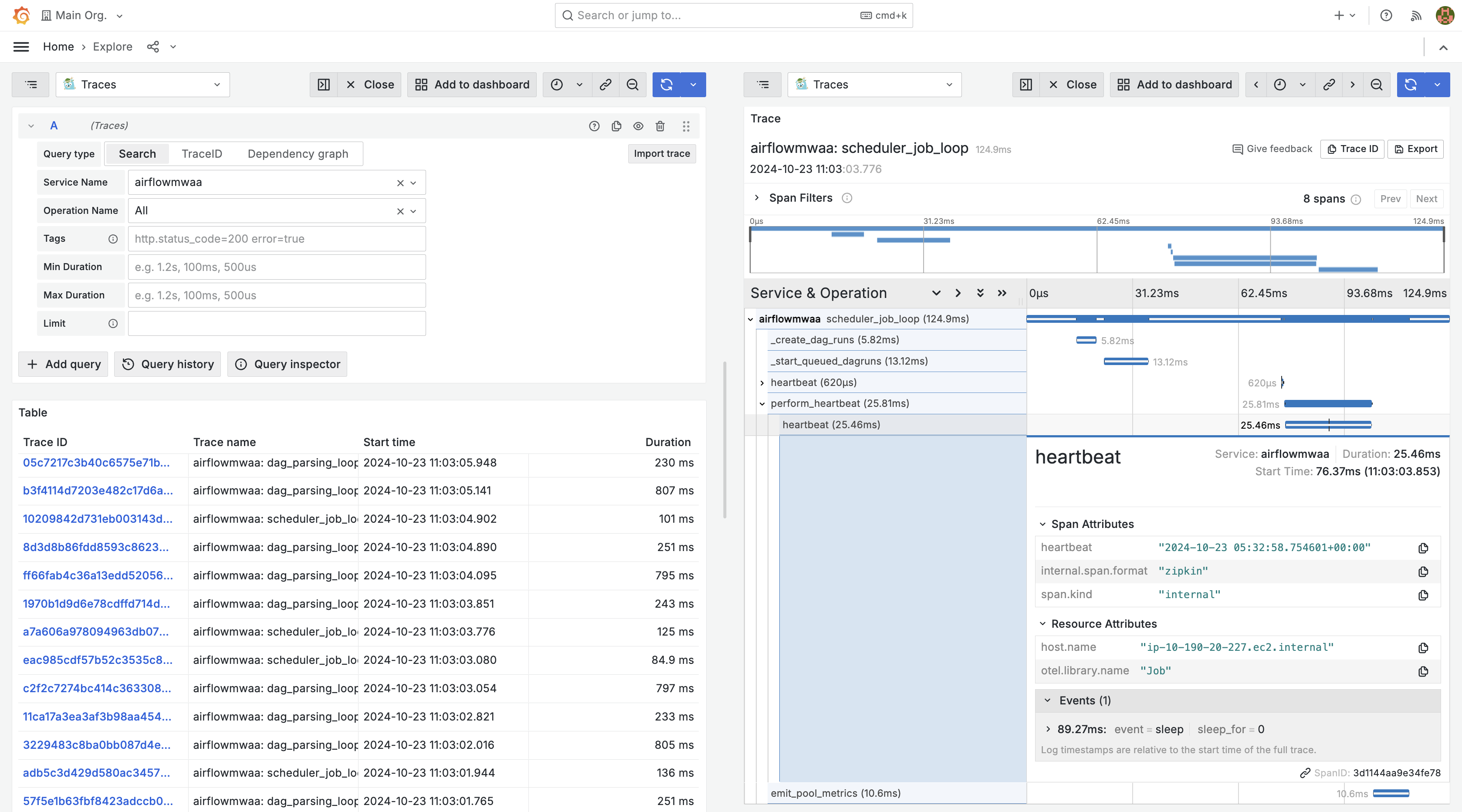Screen dimensions: 1462x812
Task: Click the Import trace button
Action: click(661, 154)
